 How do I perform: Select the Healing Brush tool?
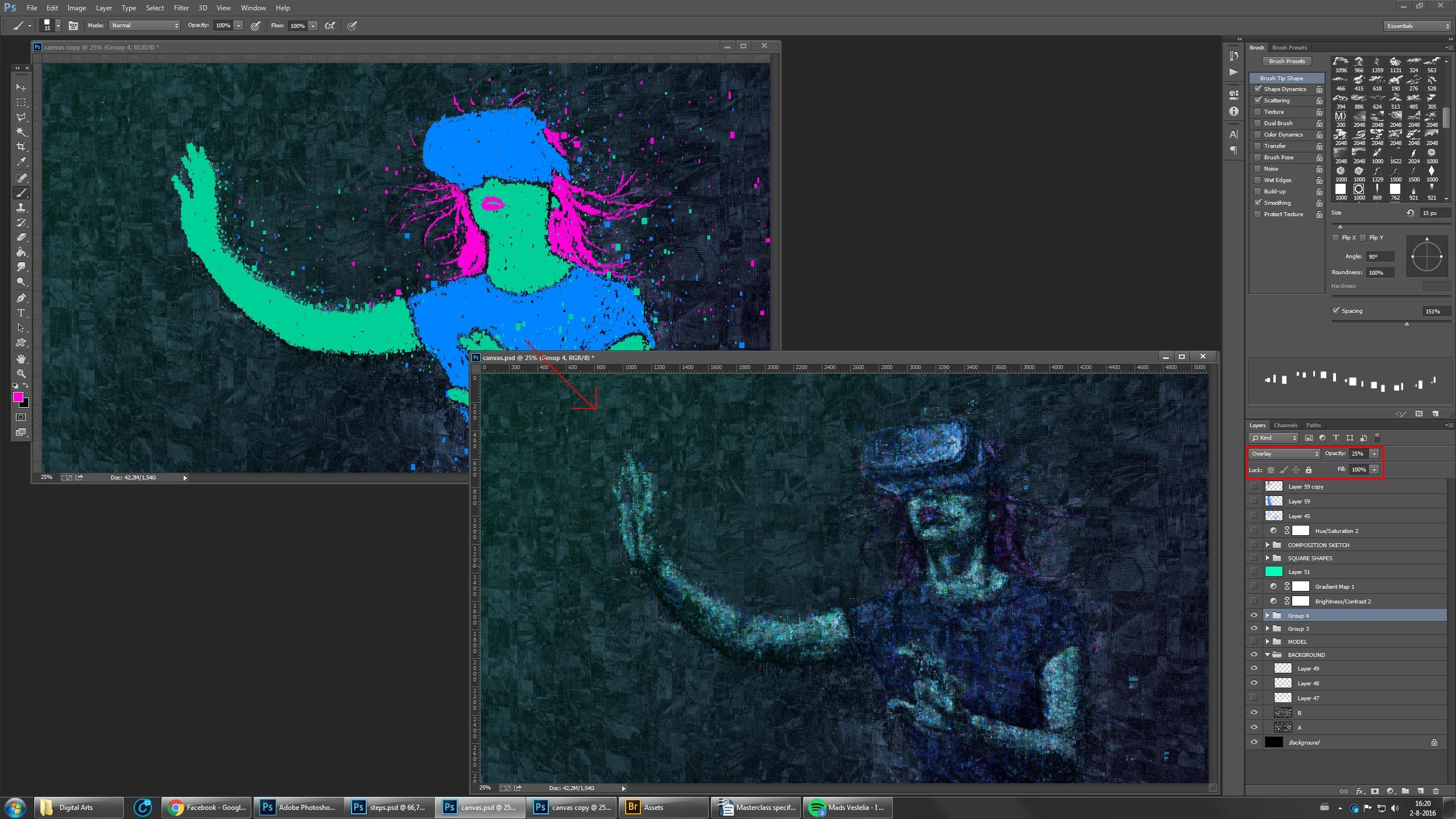coord(21,178)
